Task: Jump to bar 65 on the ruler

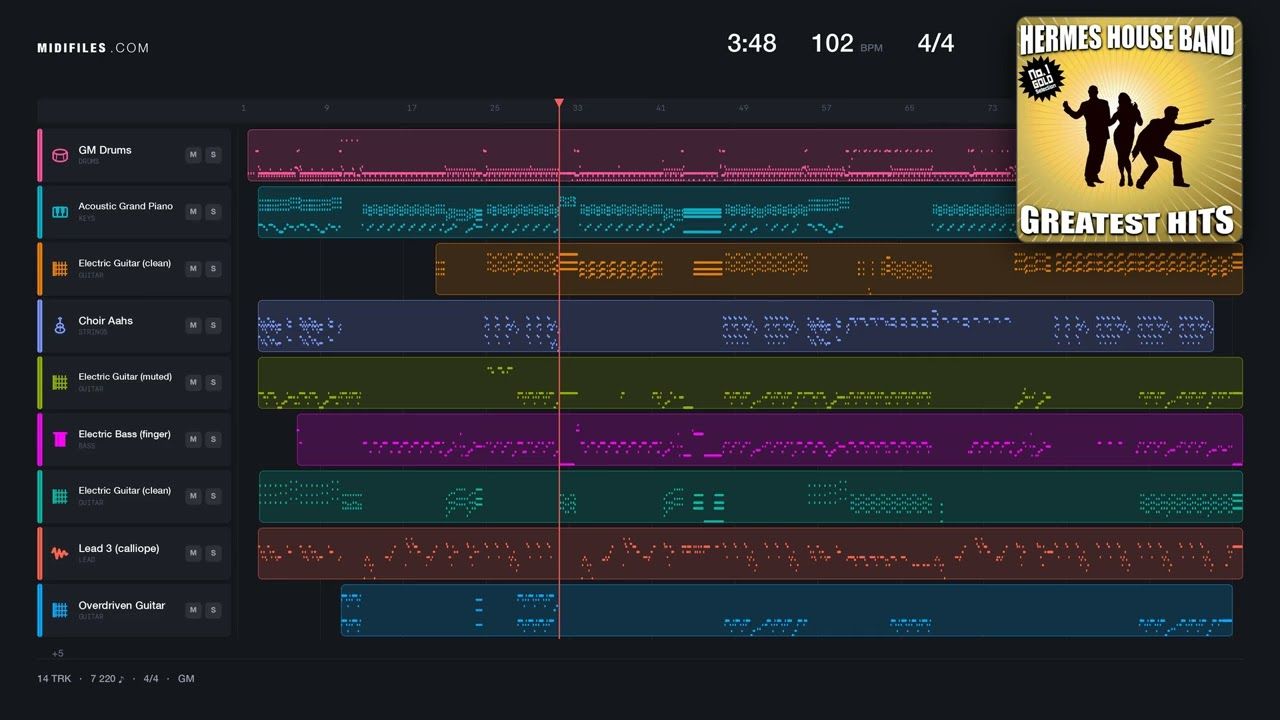Action: [x=909, y=108]
